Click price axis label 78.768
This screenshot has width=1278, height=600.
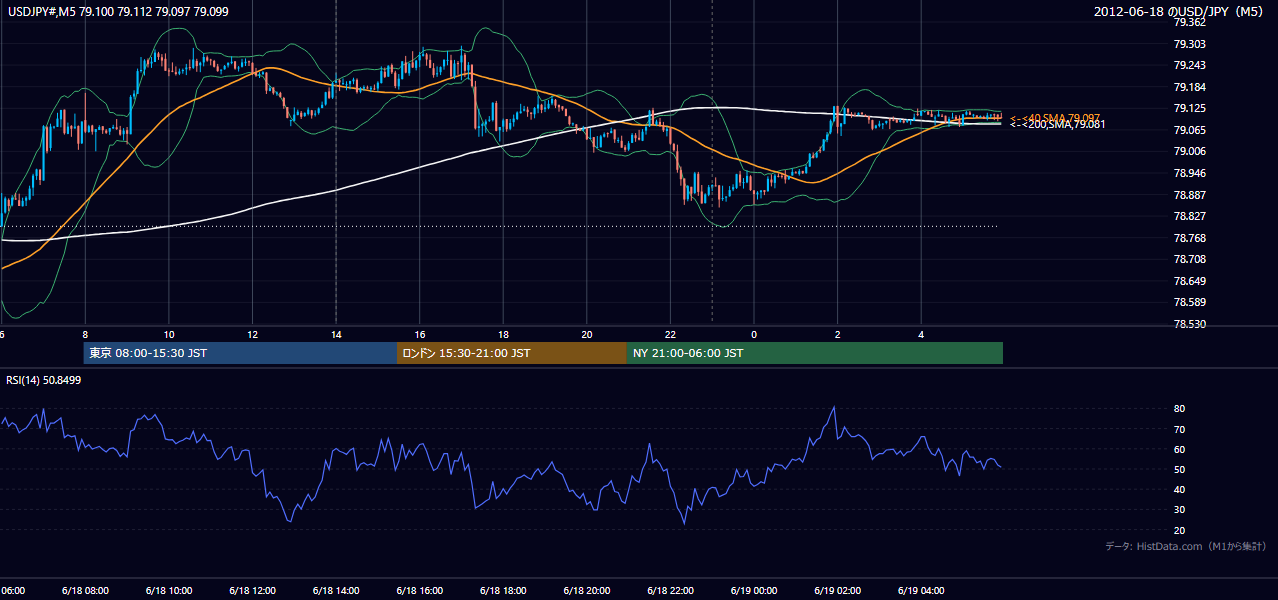point(1189,238)
